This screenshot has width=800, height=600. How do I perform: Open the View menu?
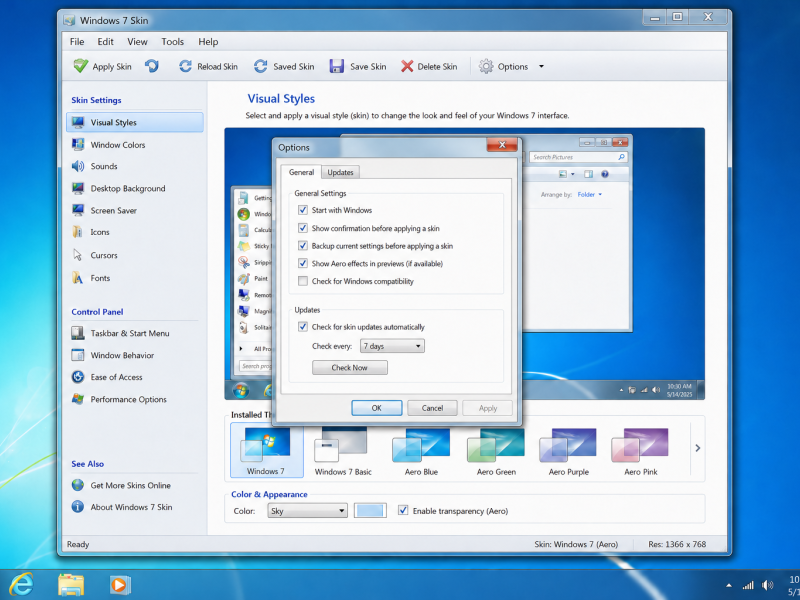click(137, 42)
